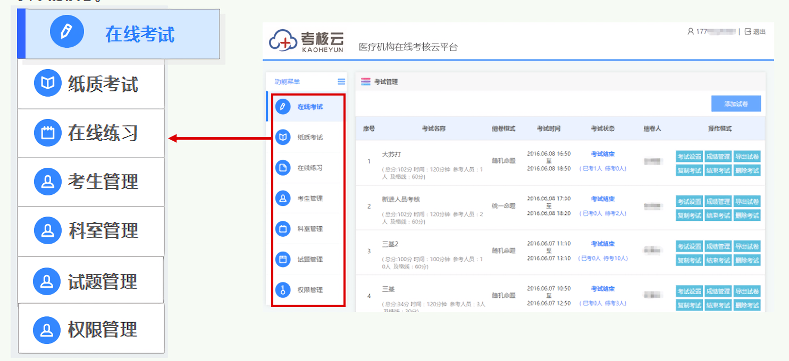The width and height of the screenshot is (789, 361).
Task: Click the 考试状态 column header
Action: 603,128
